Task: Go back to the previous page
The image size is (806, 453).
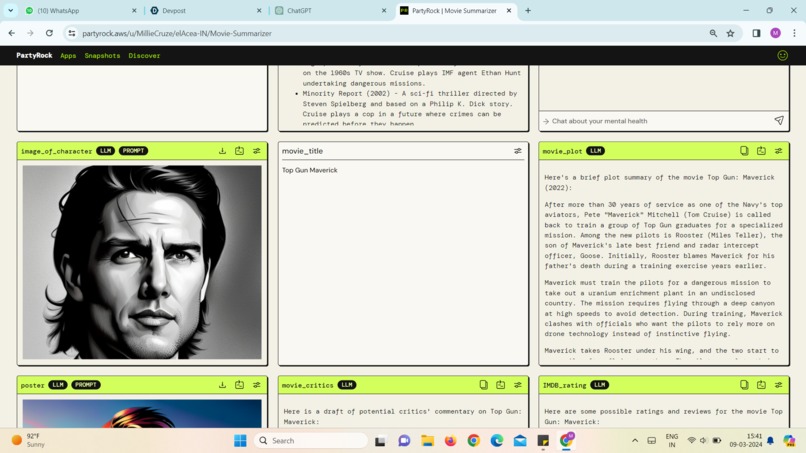Action: coord(12,33)
